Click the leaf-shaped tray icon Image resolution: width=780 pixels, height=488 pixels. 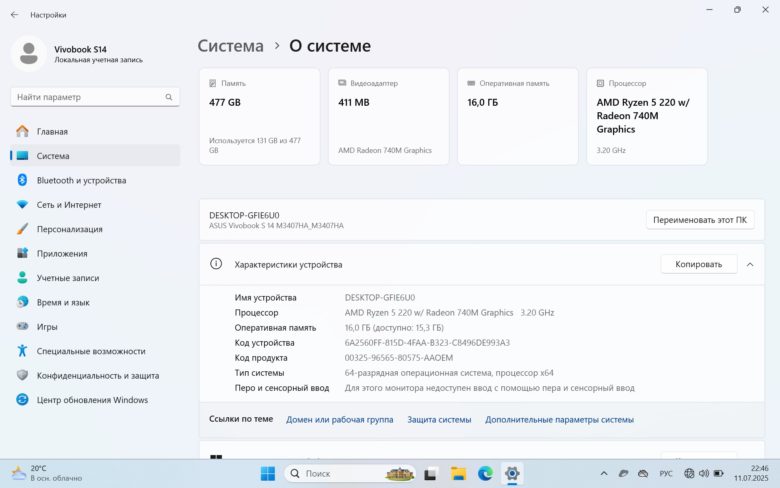pyautogui.click(x=623, y=474)
